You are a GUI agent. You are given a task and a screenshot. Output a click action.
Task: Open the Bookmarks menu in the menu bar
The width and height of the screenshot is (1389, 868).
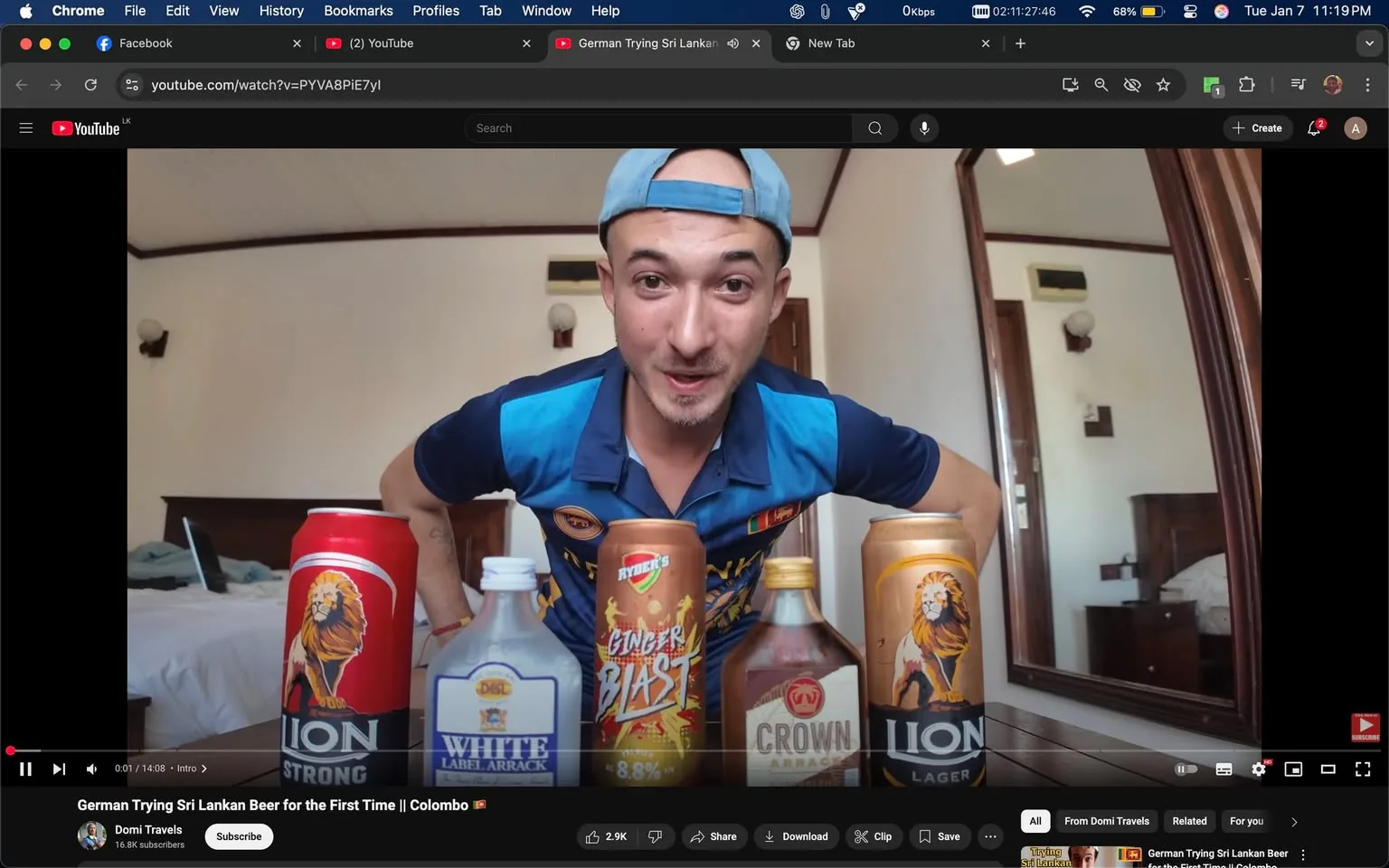(x=358, y=11)
